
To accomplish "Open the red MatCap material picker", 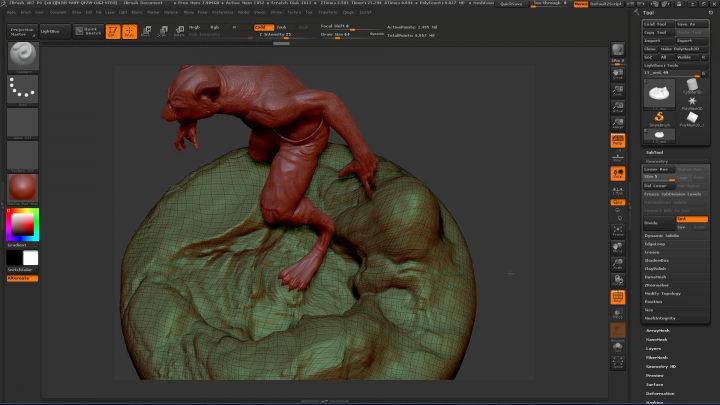I will tap(22, 189).
